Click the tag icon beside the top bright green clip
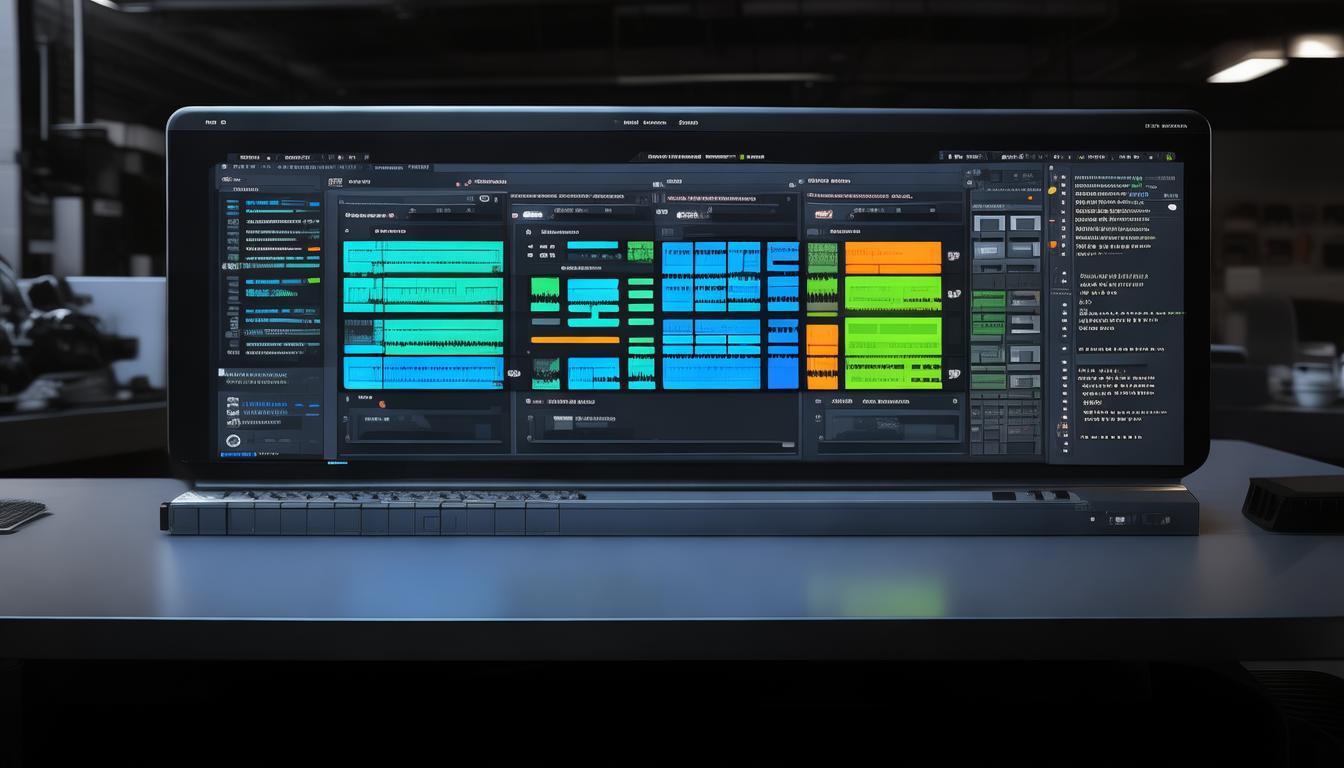Viewport: 1344px width, 768px height. point(952,294)
